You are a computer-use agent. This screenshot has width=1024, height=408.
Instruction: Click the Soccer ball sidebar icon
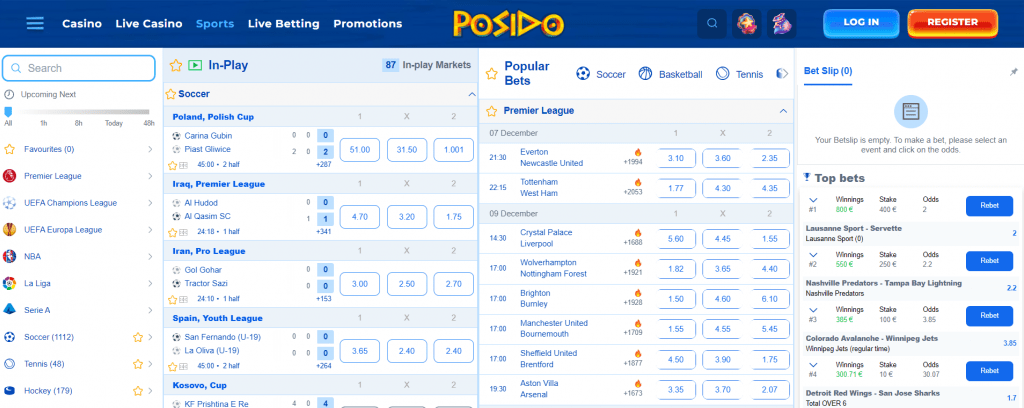(x=9, y=337)
